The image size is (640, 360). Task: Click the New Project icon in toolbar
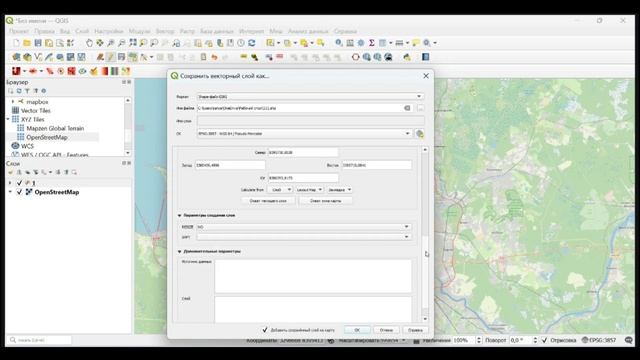(16, 43)
